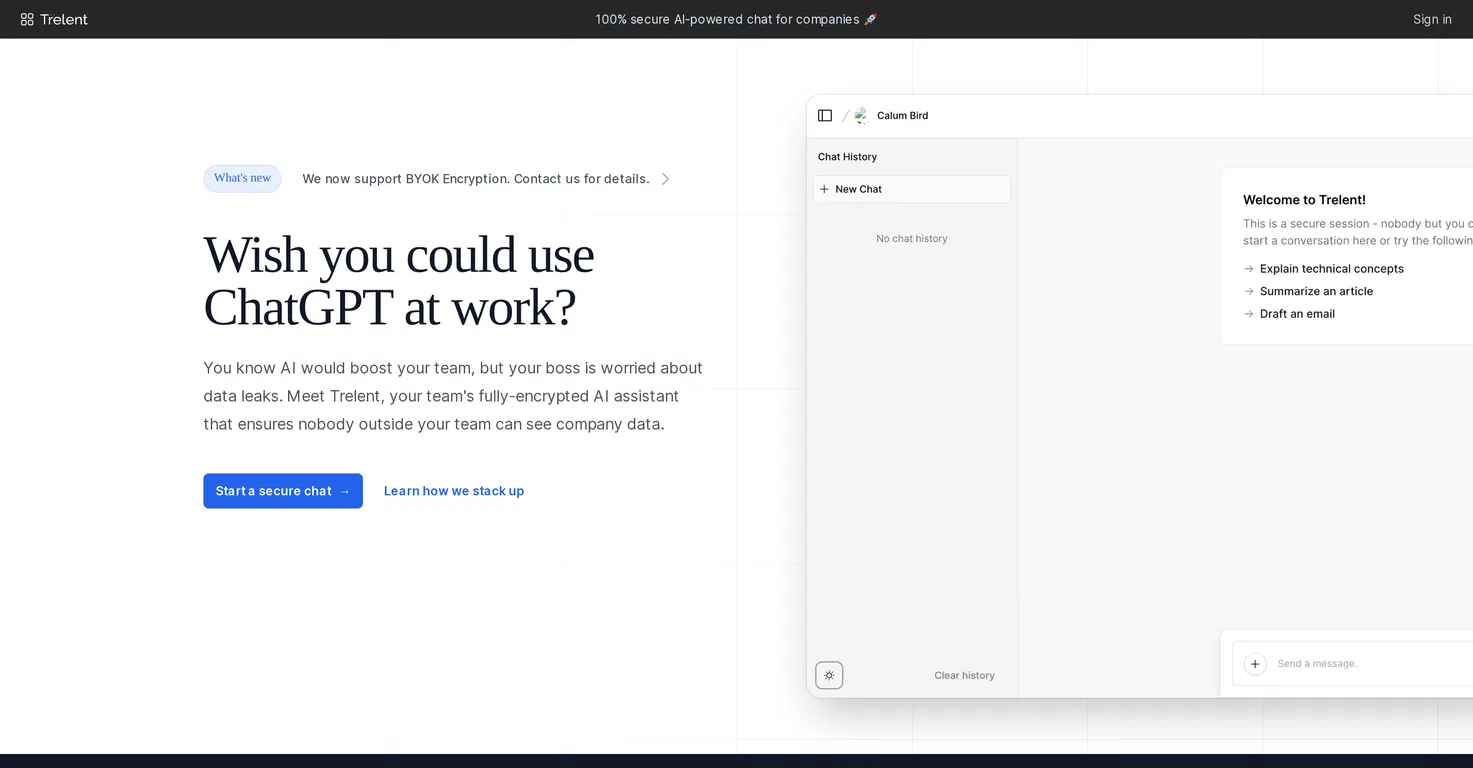The height and width of the screenshot is (768, 1473).
Task: Open the Sign in link
Action: pos(1432,19)
